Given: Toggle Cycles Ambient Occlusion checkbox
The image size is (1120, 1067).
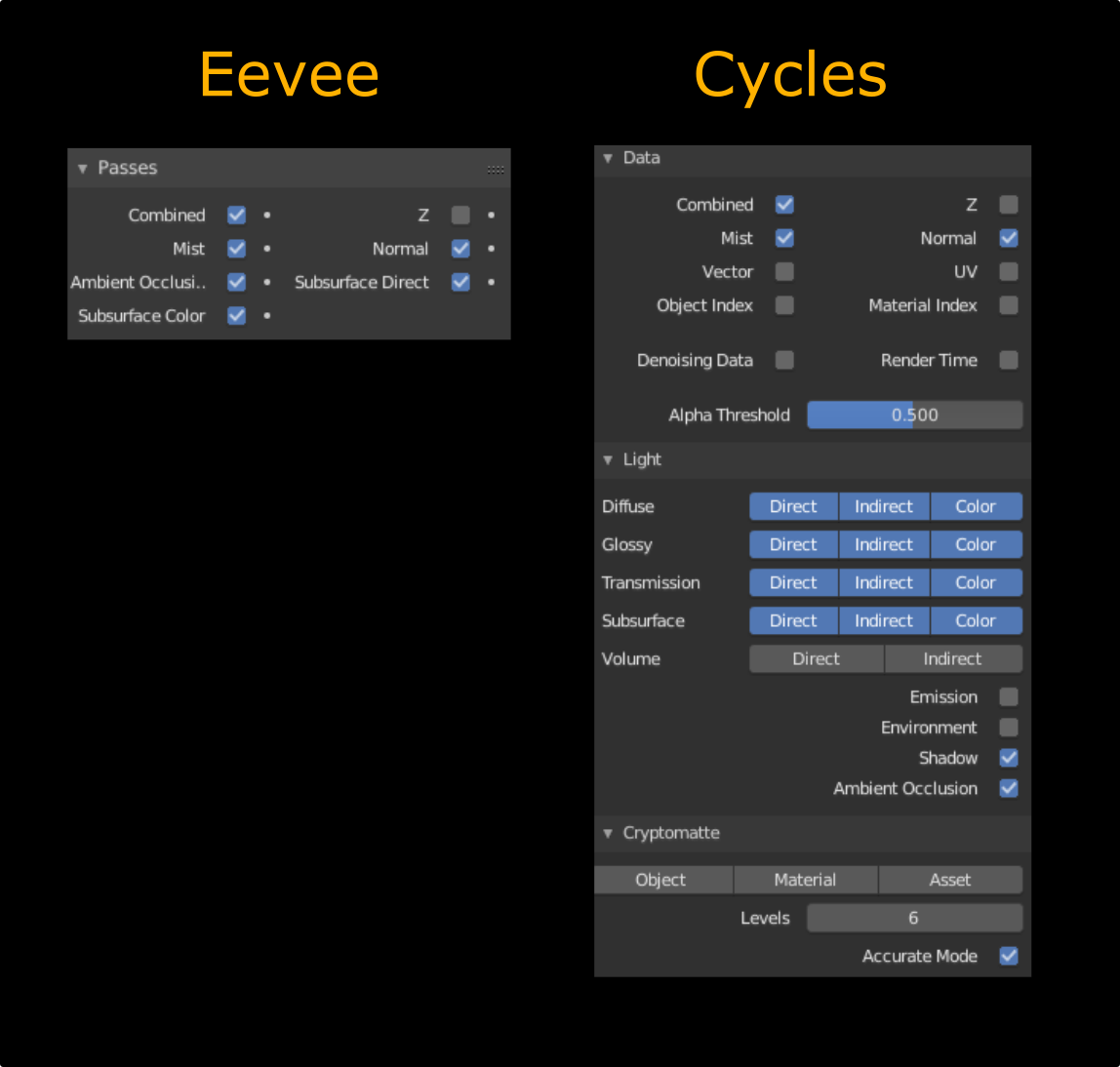Looking at the screenshot, I should pyautogui.click(x=1009, y=789).
